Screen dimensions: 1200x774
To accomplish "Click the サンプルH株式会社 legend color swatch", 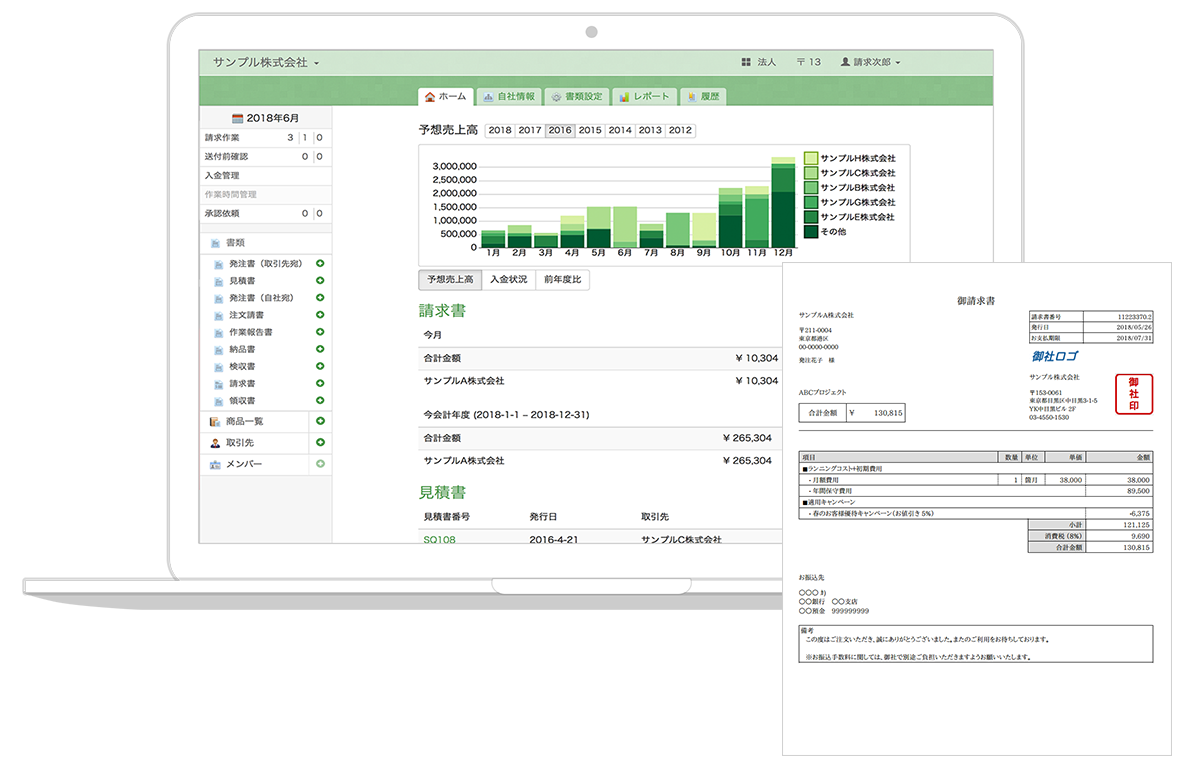I will [x=811, y=158].
